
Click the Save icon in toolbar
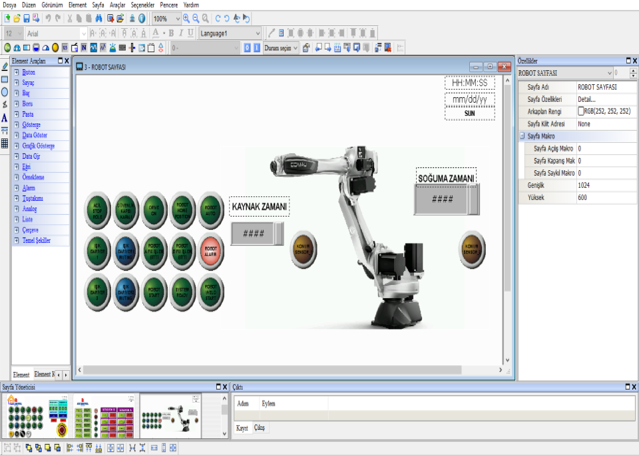[26, 18]
